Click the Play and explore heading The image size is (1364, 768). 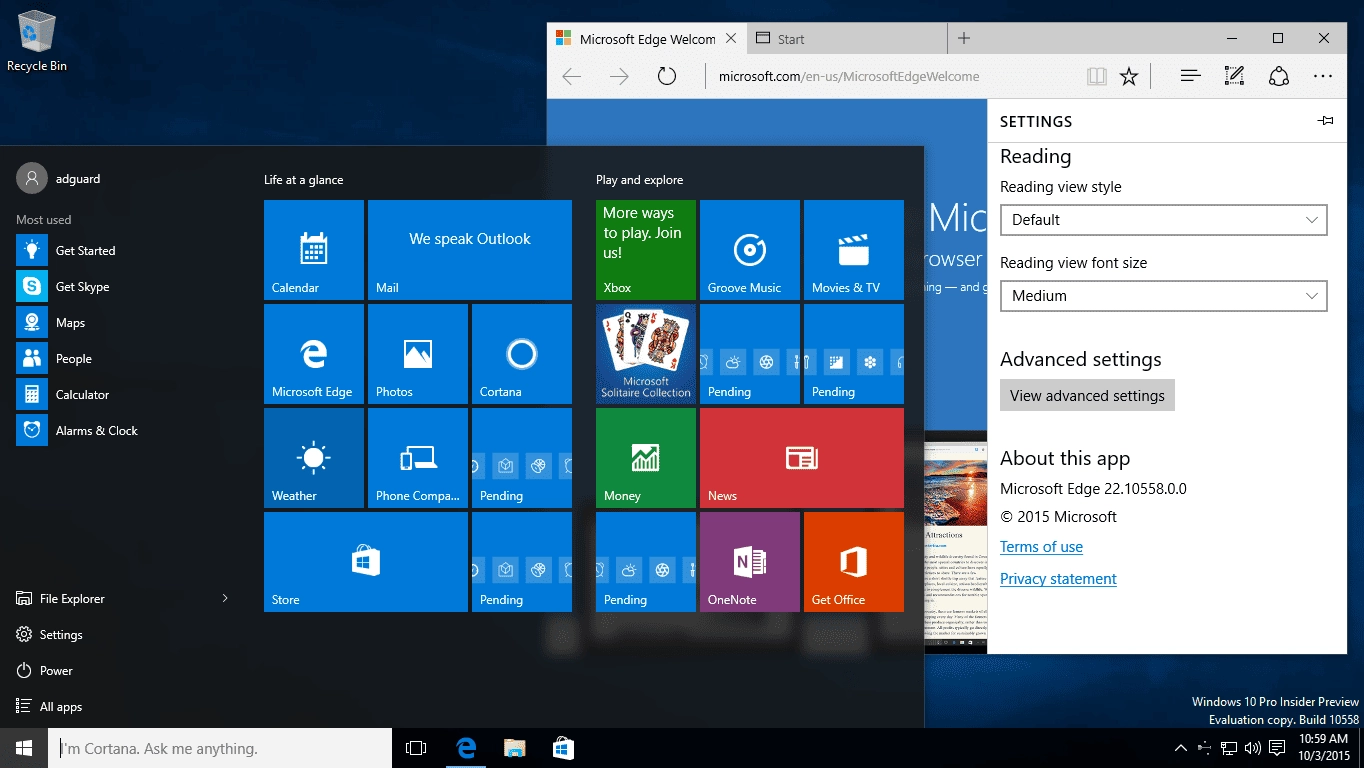pyautogui.click(x=639, y=180)
